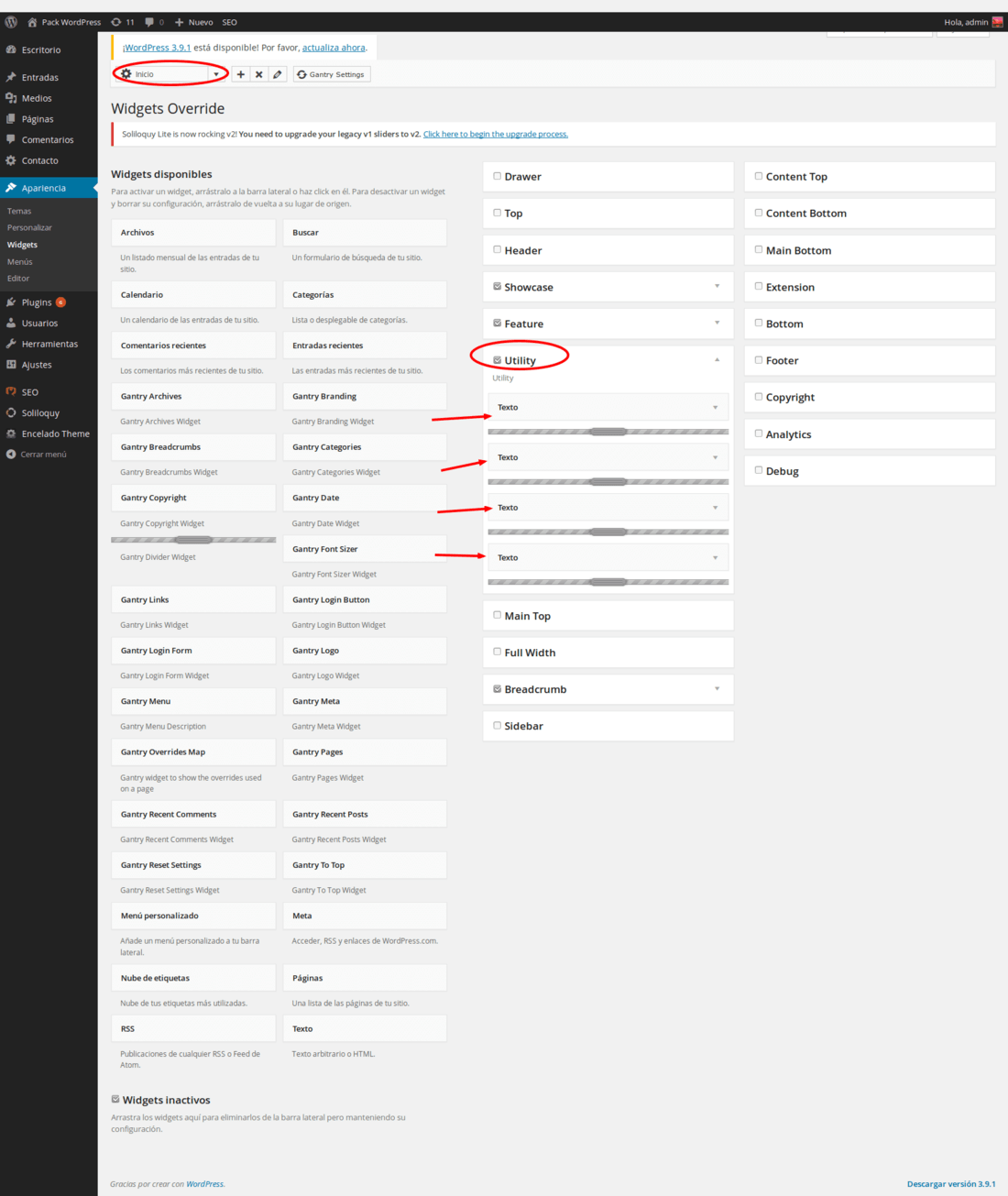Viewport: 1008px width, 1196px height.
Task: Enable the Header position checkbox
Action: coord(498,249)
